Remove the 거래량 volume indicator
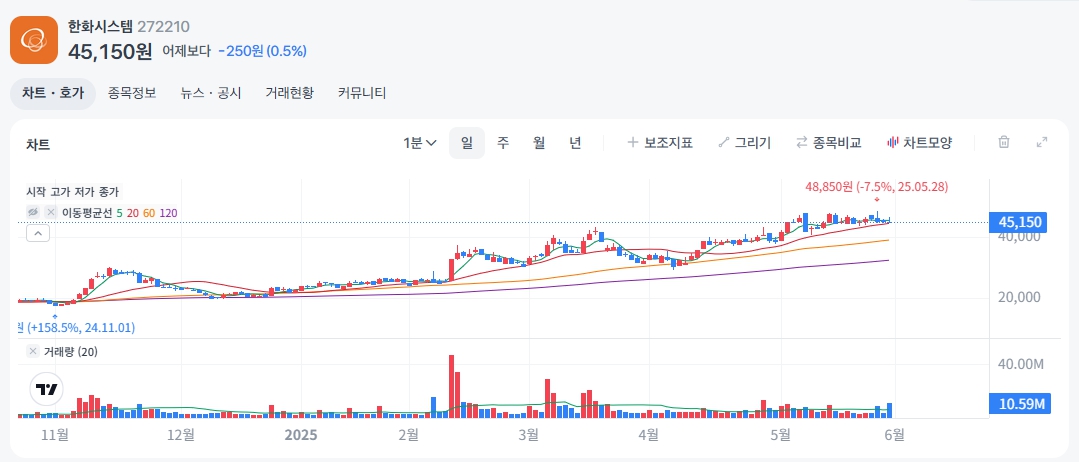 click(32, 352)
